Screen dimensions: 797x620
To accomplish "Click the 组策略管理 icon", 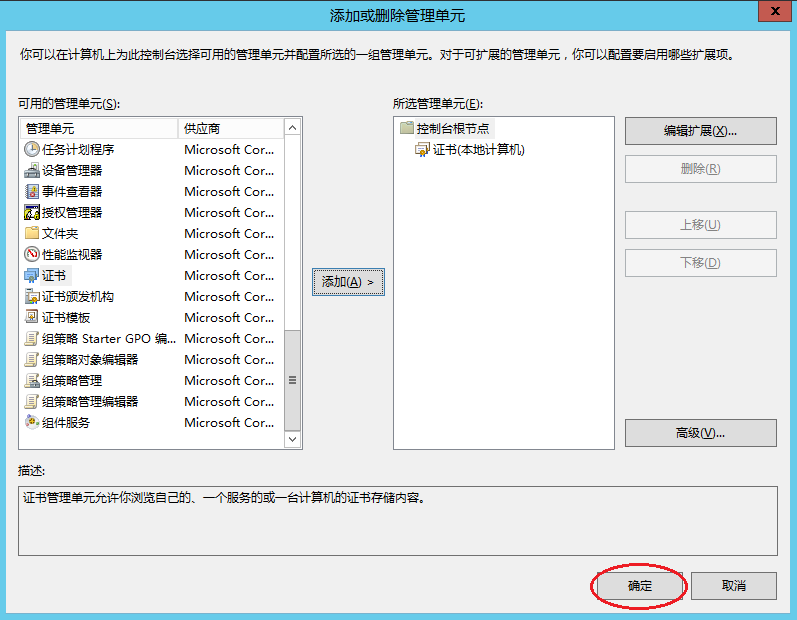I will pos(32,380).
